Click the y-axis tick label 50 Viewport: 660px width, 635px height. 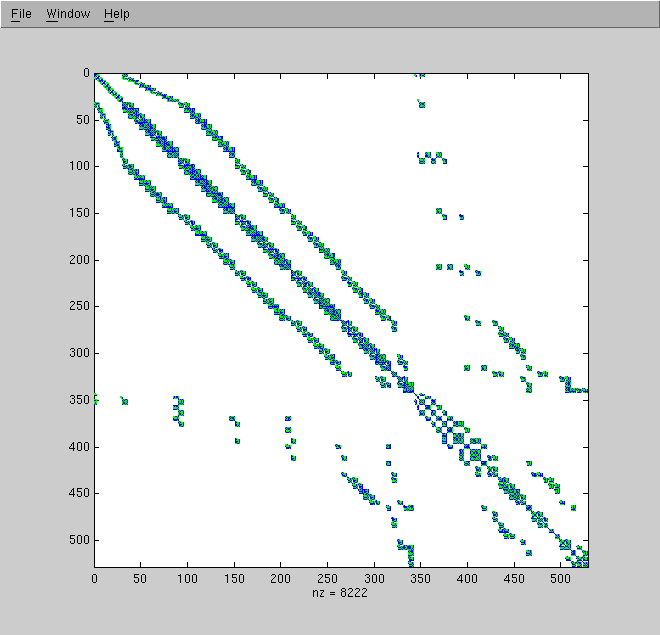click(83, 120)
